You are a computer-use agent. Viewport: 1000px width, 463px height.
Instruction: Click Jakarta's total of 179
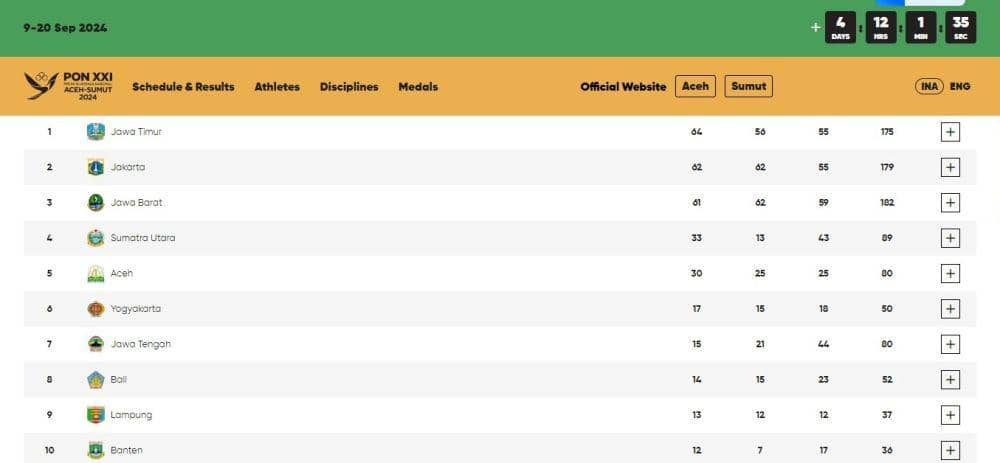coord(886,167)
